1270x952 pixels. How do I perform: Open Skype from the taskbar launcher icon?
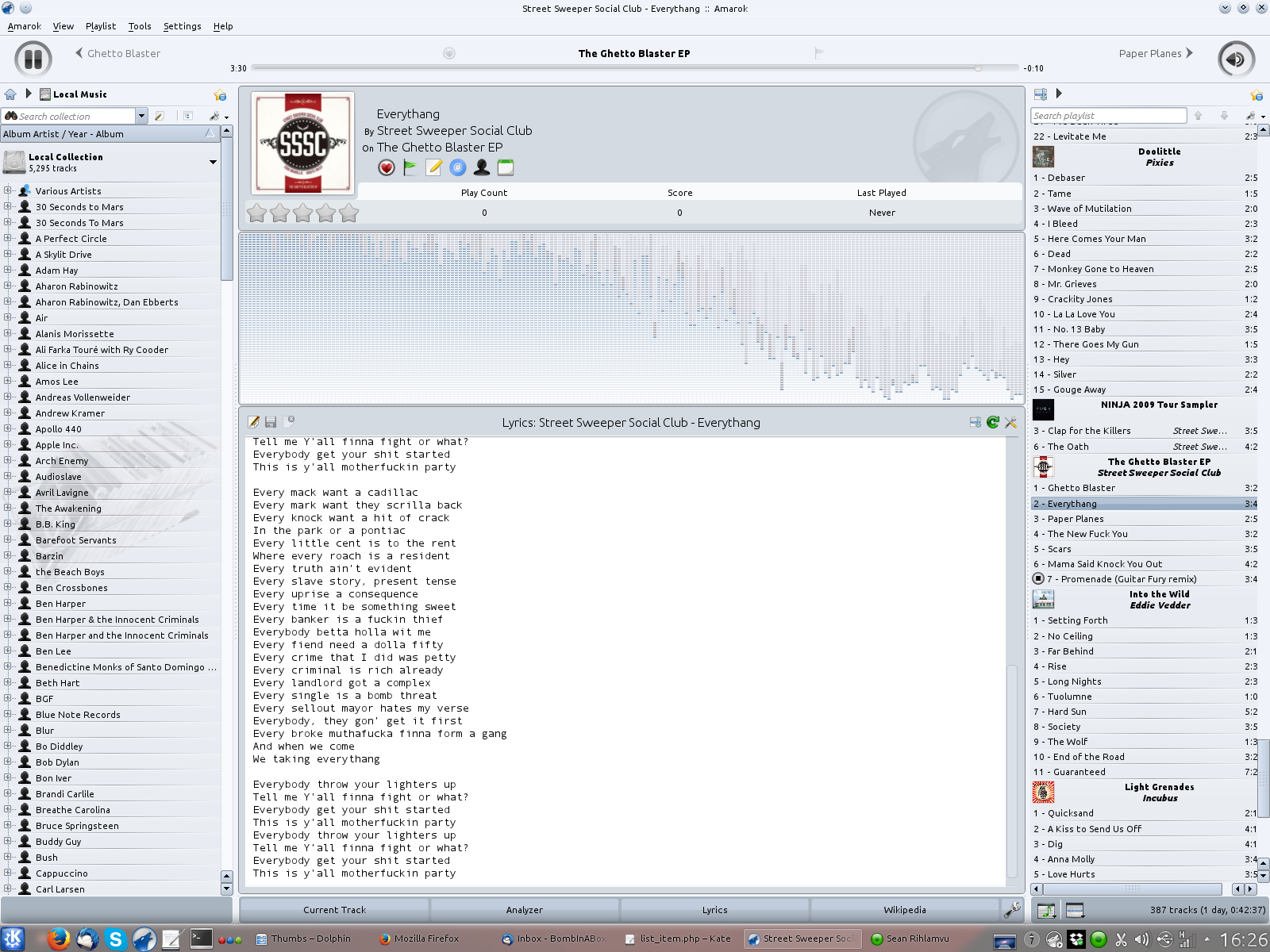[116, 939]
